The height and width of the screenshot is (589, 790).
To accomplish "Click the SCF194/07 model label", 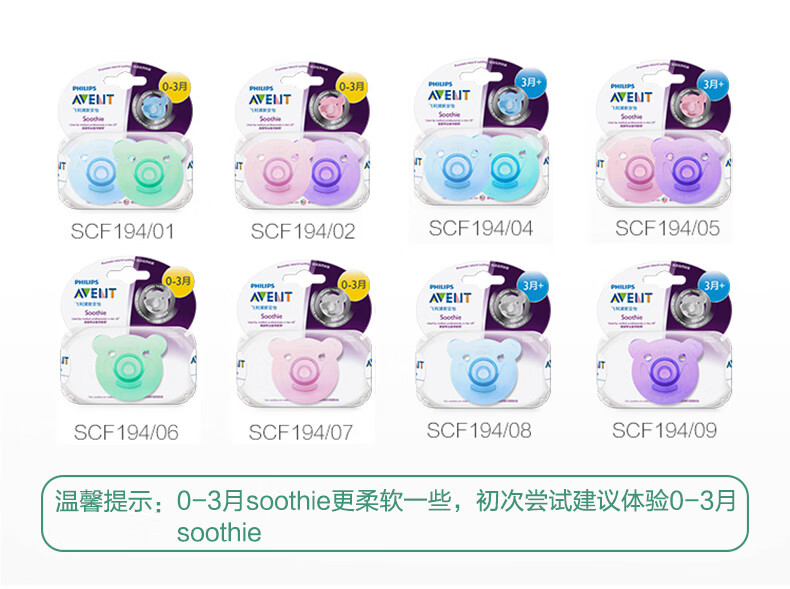I will [x=301, y=432].
